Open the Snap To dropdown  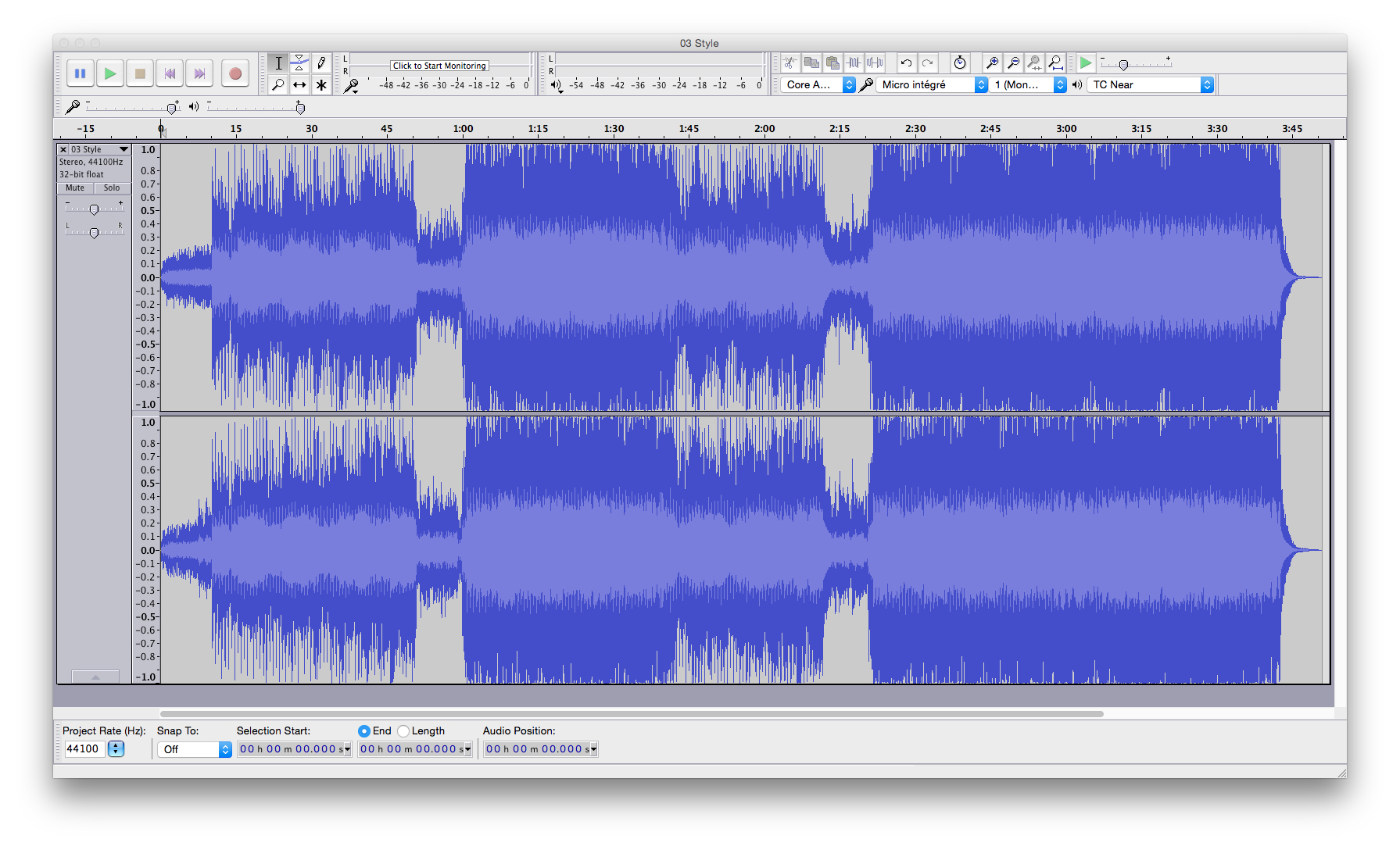(x=194, y=748)
